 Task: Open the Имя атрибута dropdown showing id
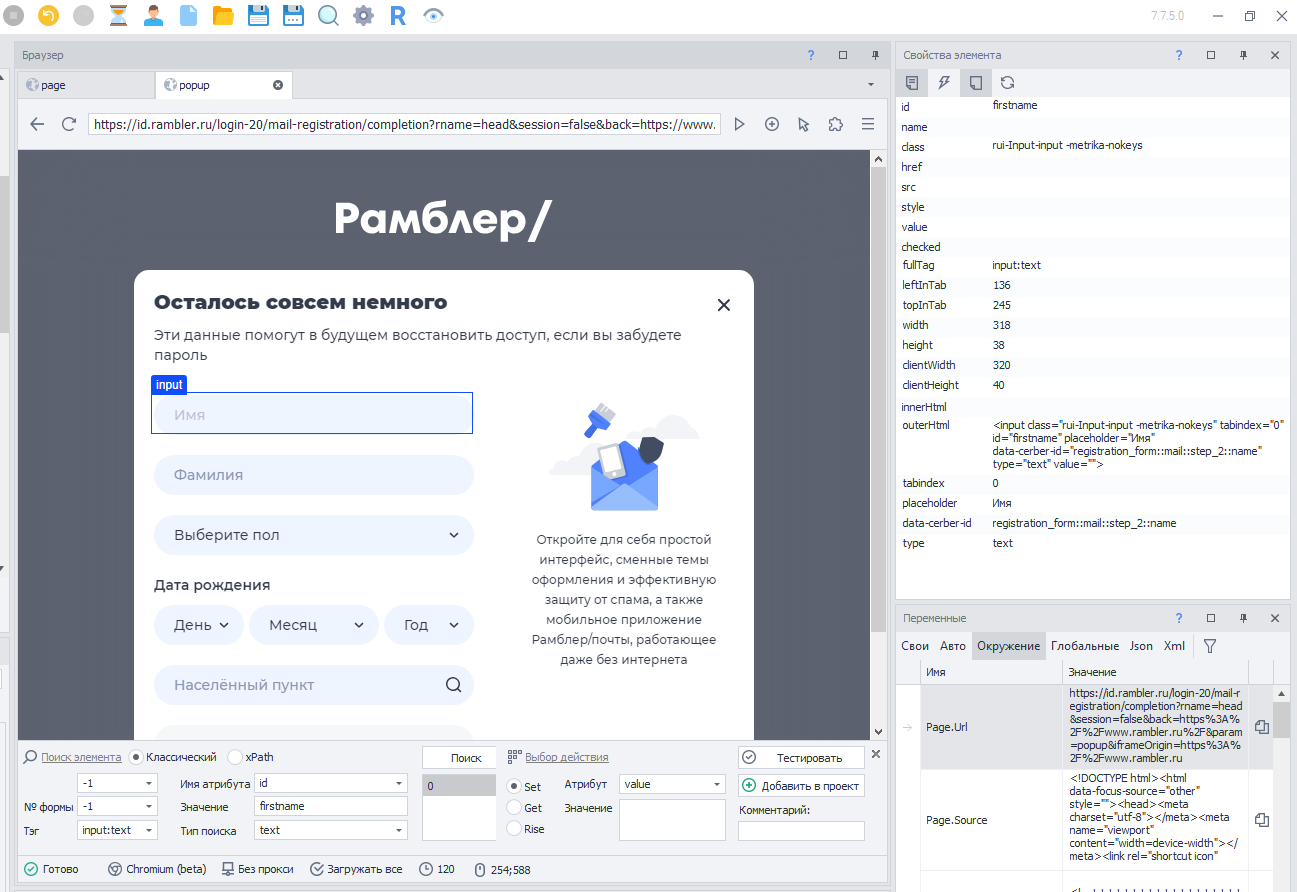pyautogui.click(x=332, y=783)
